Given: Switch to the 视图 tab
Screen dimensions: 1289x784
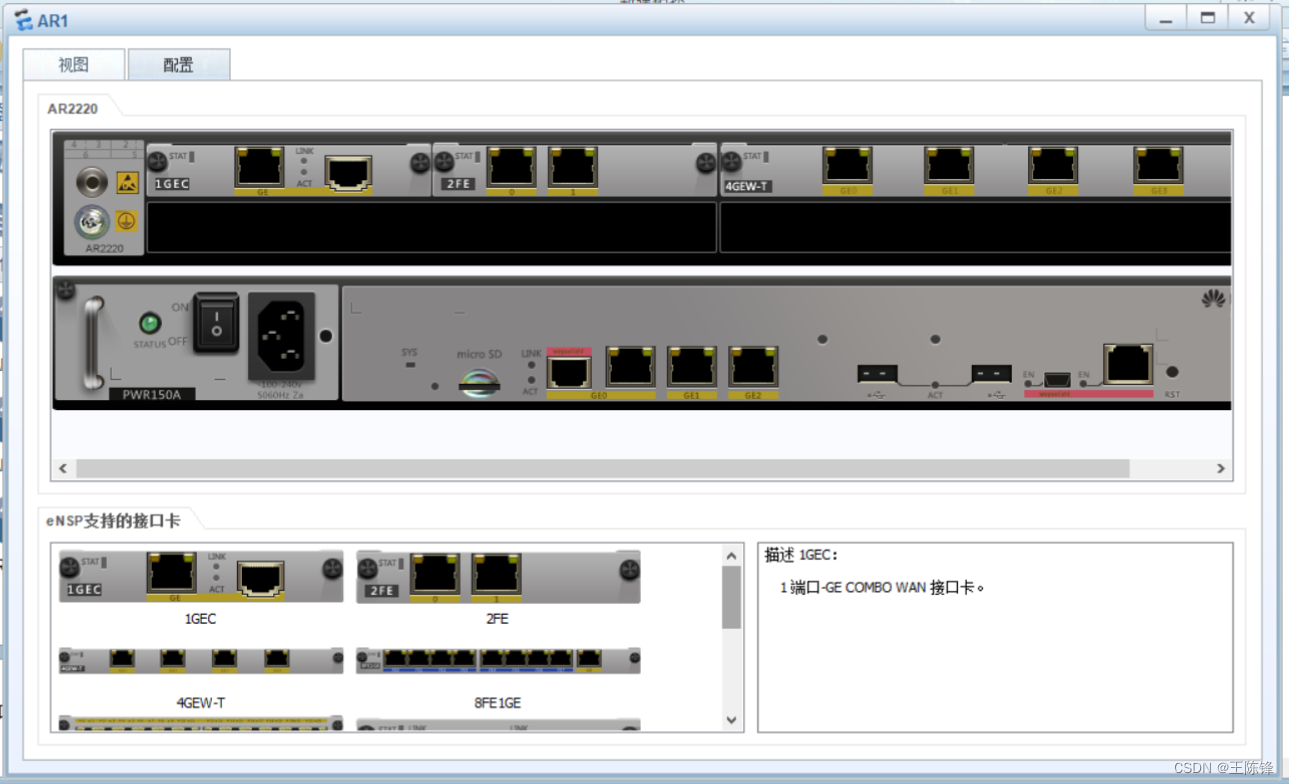Looking at the screenshot, I should [x=74, y=65].
